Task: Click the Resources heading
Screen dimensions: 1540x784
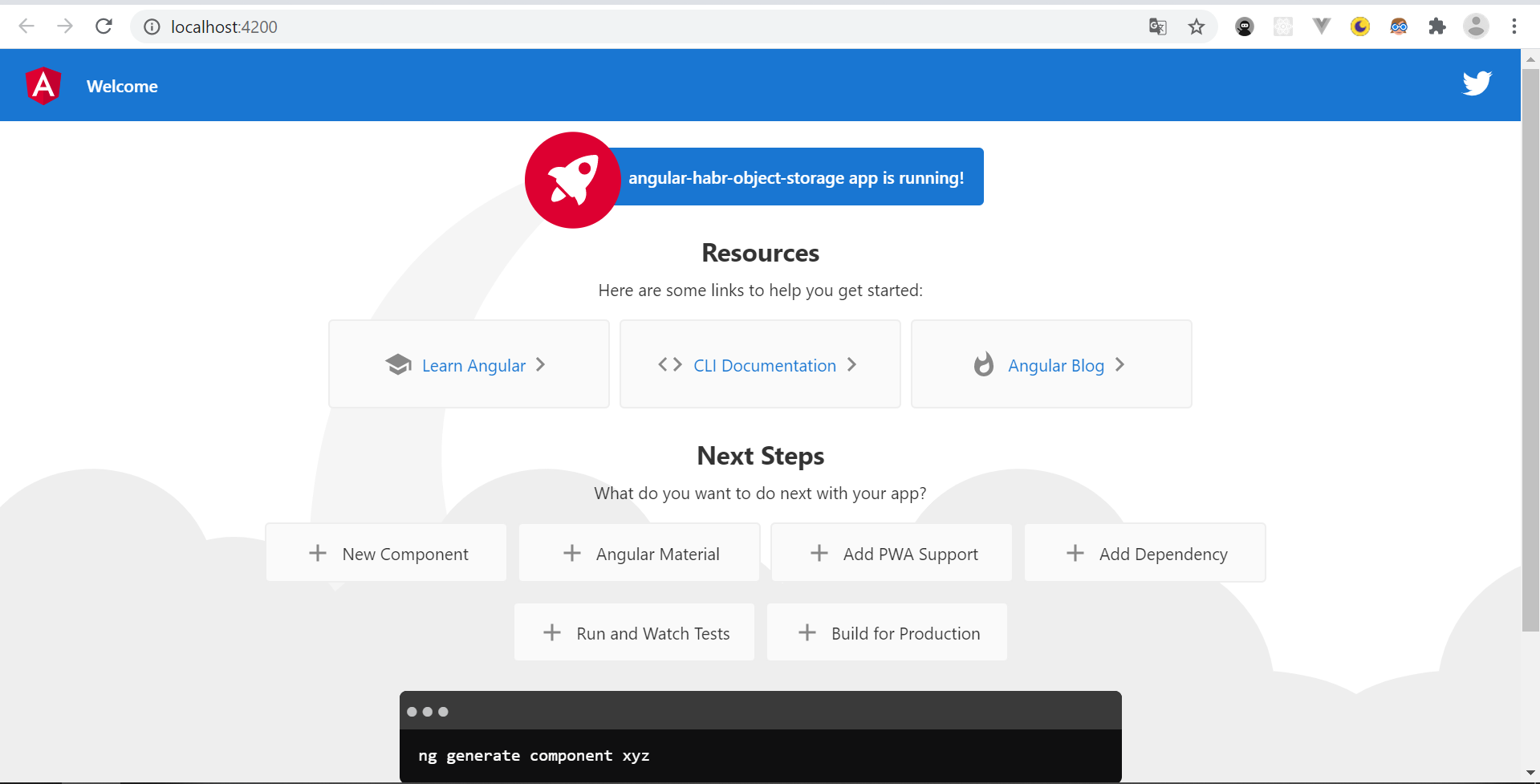Action: [760, 253]
